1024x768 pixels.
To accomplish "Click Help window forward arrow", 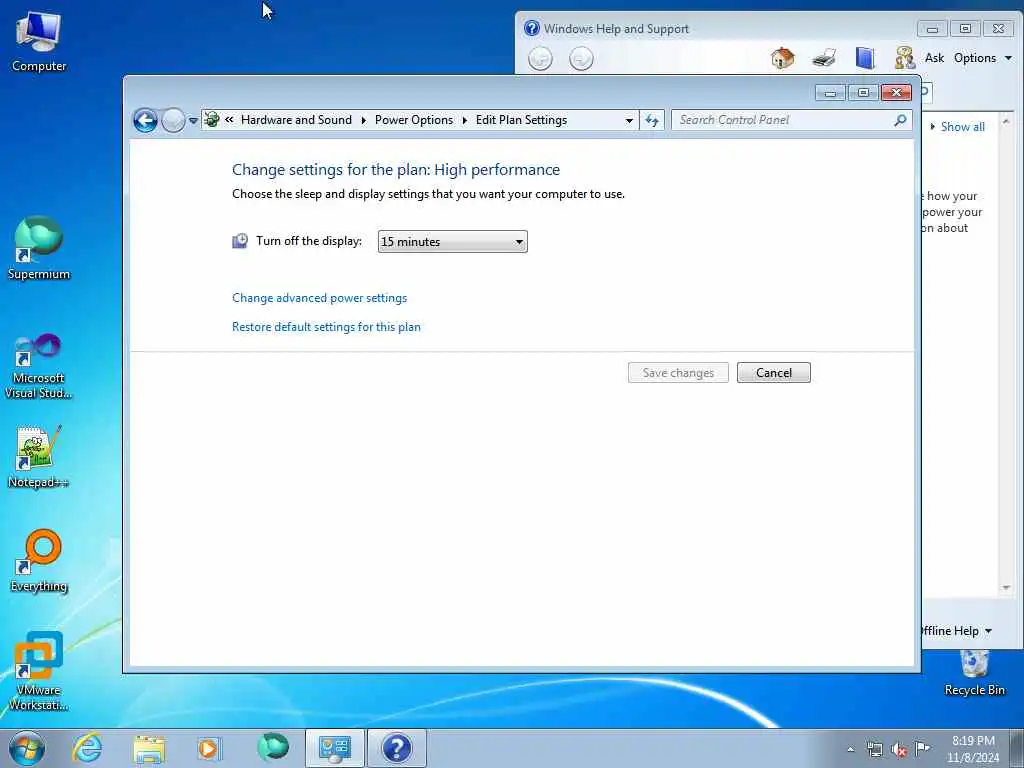I will [x=581, y=59].
